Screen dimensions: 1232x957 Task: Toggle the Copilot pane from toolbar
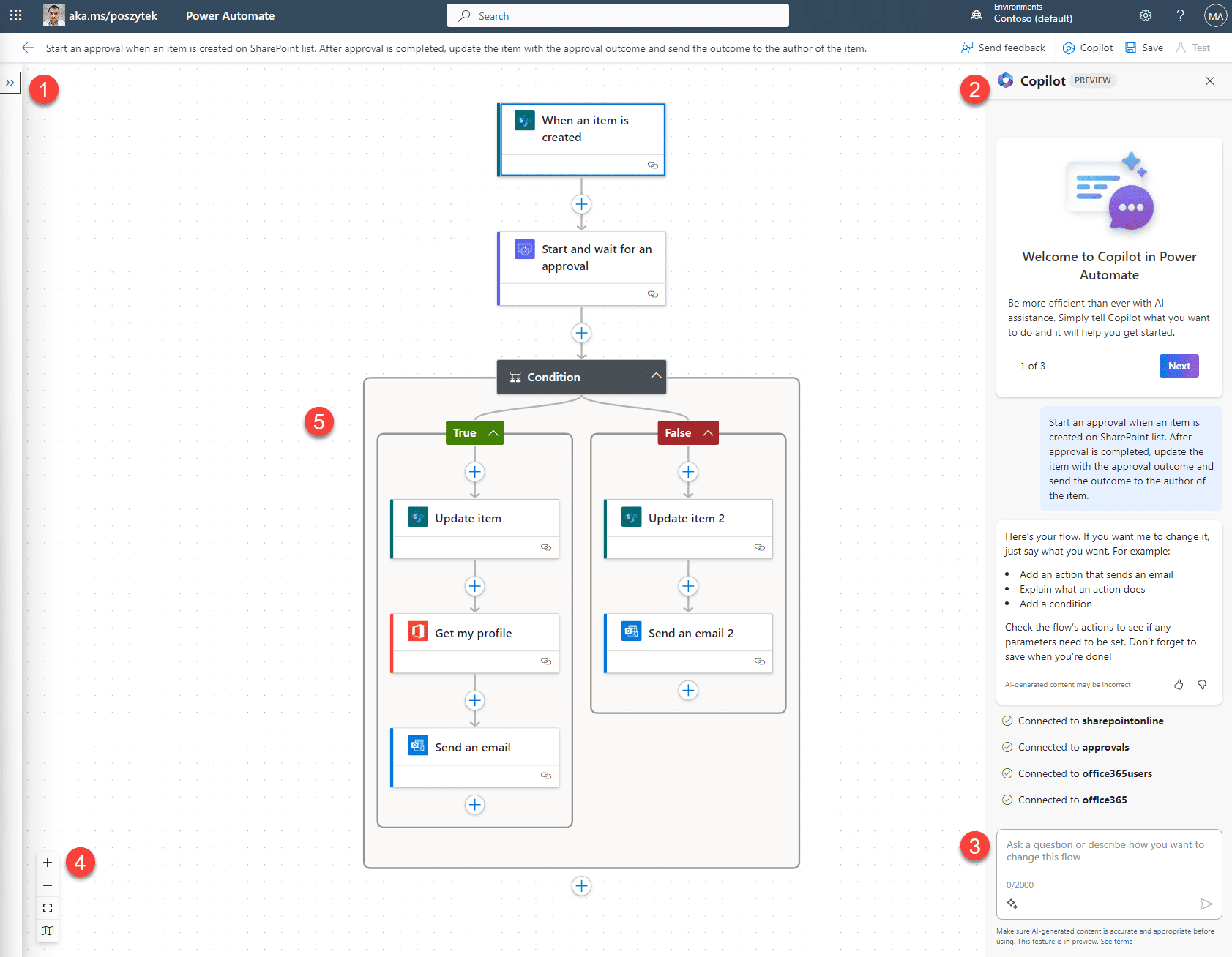click(x=1088, y=48)
